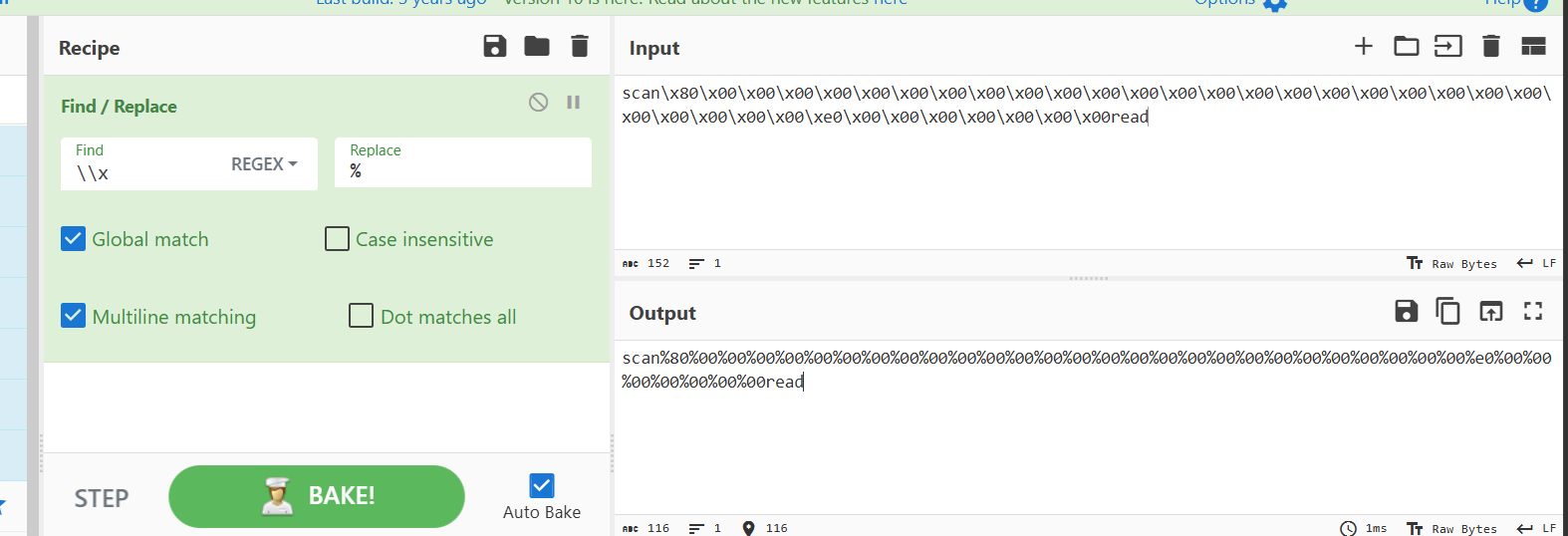Save the current recipe
This screenshot has height=536, width=1568.
[495, 46]
